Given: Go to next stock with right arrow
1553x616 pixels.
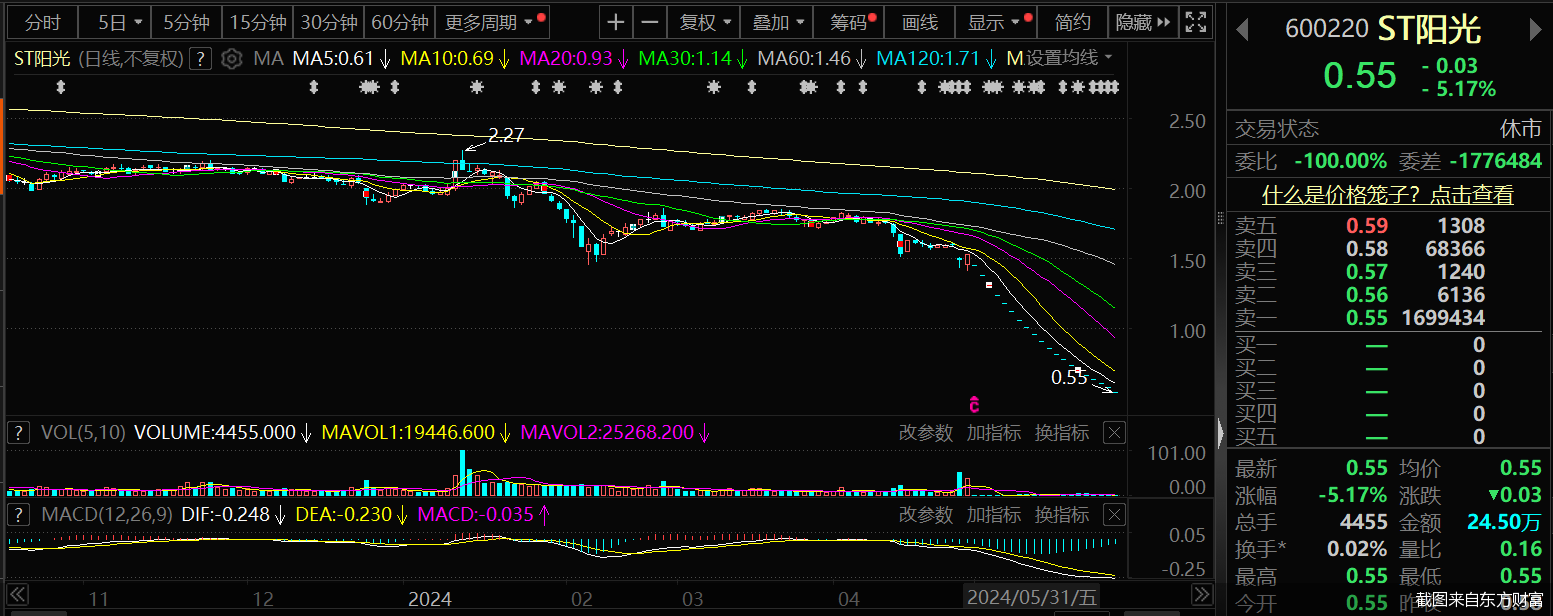Looking at the screenshot, I should (x=1537, y=30).
